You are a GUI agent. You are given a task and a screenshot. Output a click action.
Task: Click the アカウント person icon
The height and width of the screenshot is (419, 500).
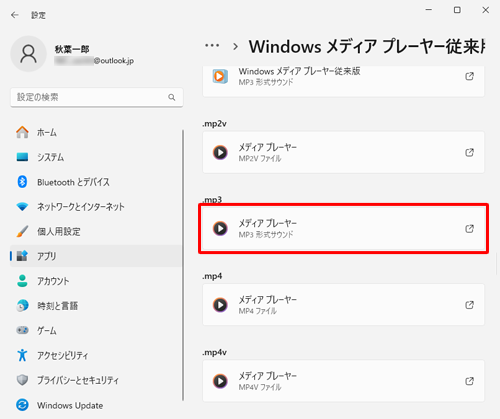(x=22, y=281)
